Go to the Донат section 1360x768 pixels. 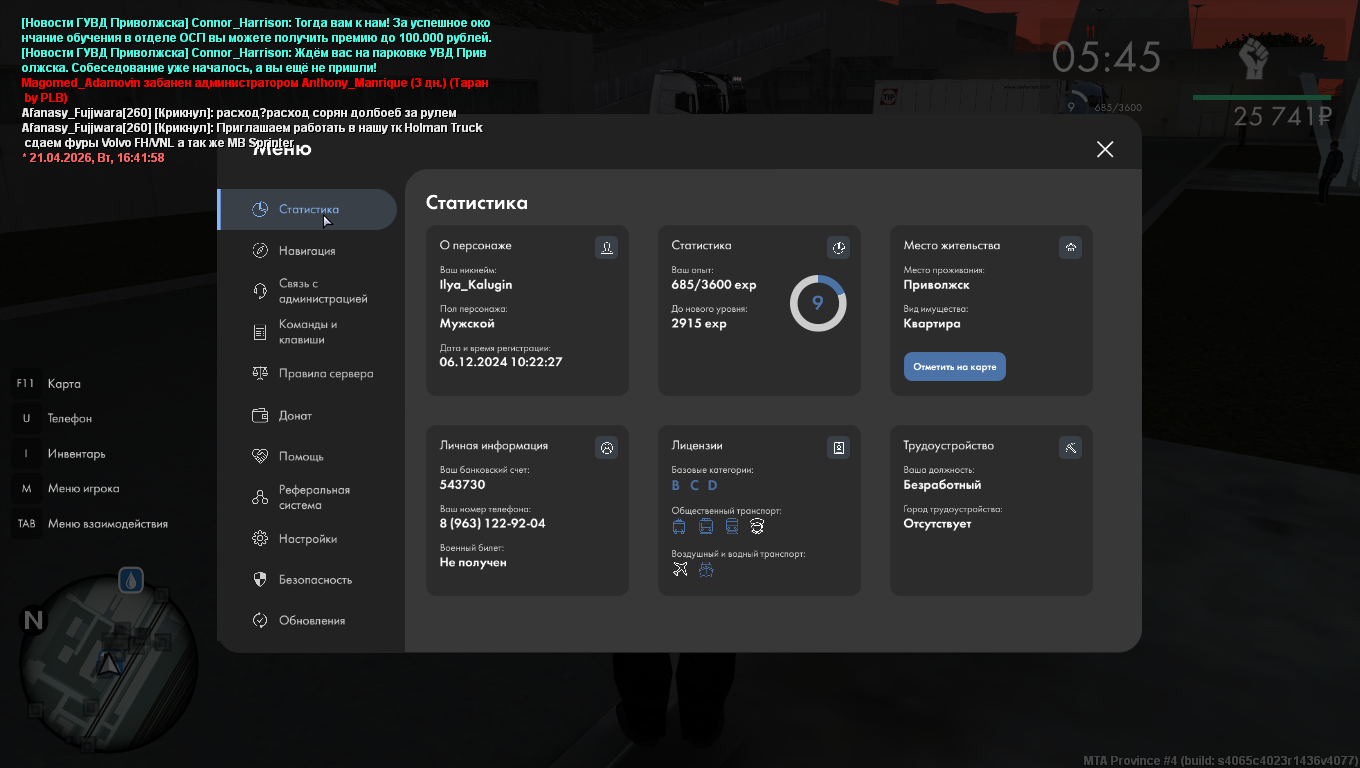pyautogui.click(x=295, y=416)
